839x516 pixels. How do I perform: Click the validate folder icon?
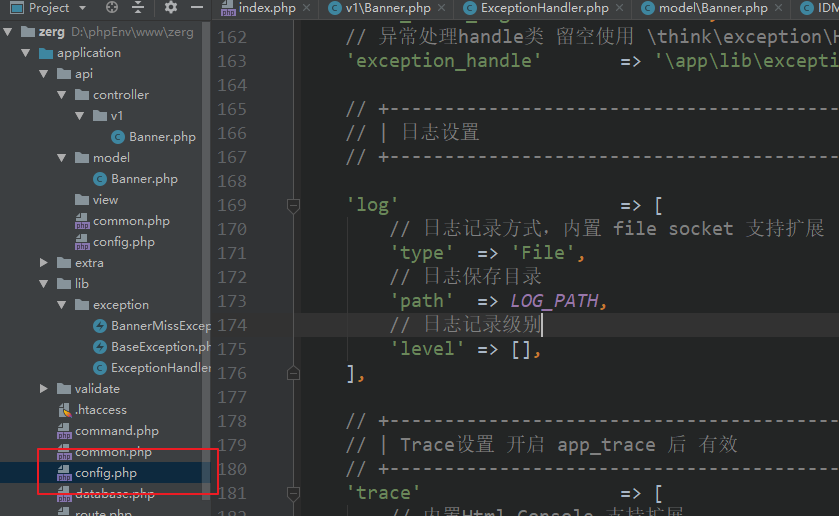click(x=64, y=389)
